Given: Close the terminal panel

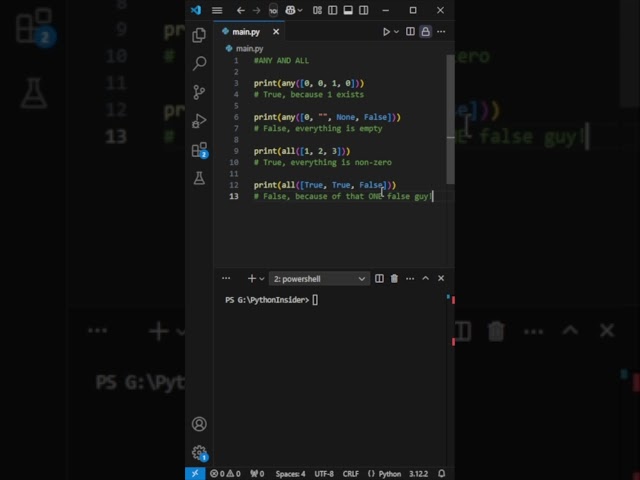Looking at the screenshot, I should tap(441, 278).
